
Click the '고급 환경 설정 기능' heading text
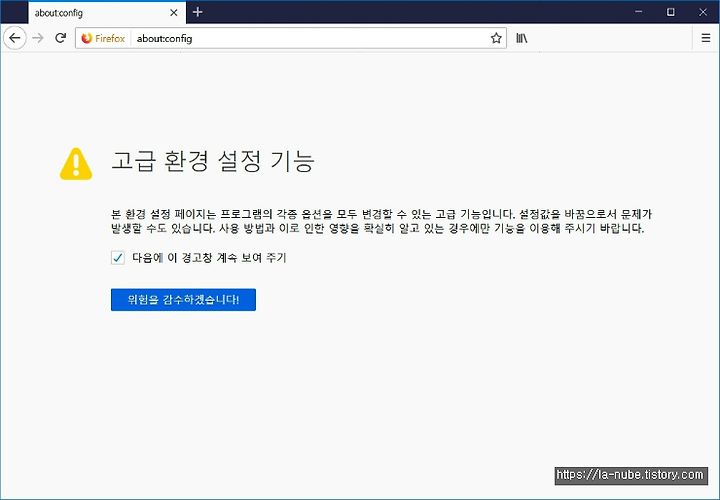[x=213, y=161]
